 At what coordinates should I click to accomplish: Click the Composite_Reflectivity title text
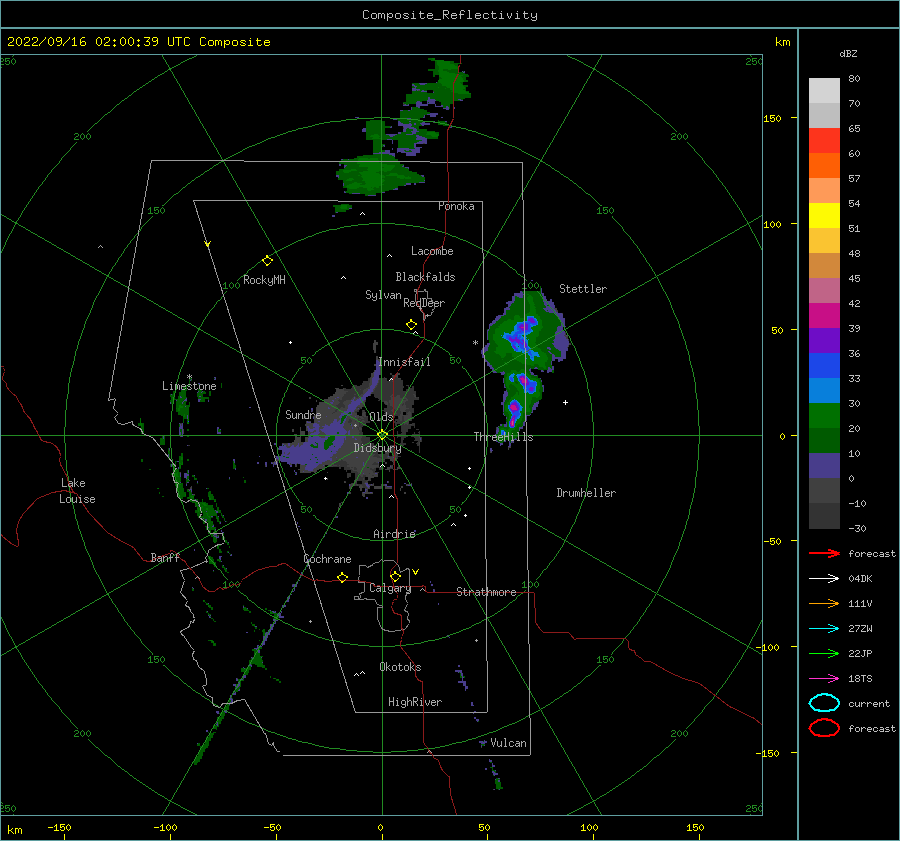pyautogui.click(x=450, y=15)
